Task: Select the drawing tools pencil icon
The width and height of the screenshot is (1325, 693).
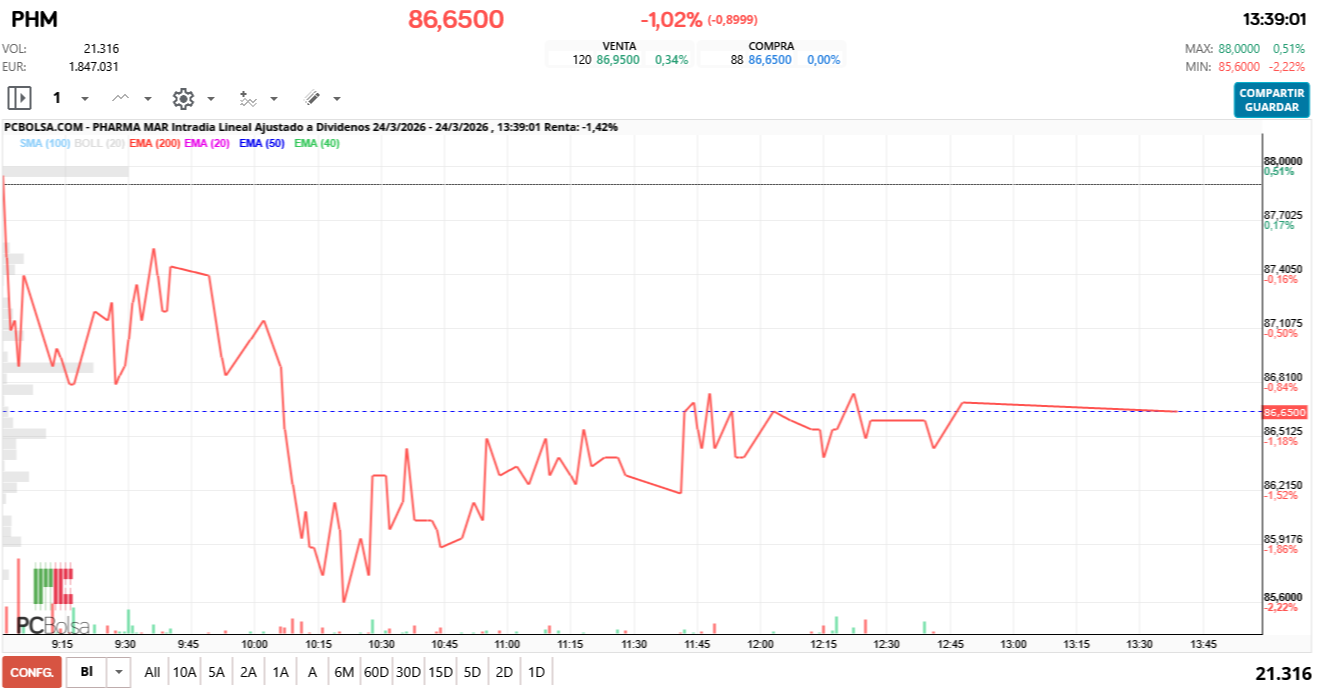Action: click(311, 98)
